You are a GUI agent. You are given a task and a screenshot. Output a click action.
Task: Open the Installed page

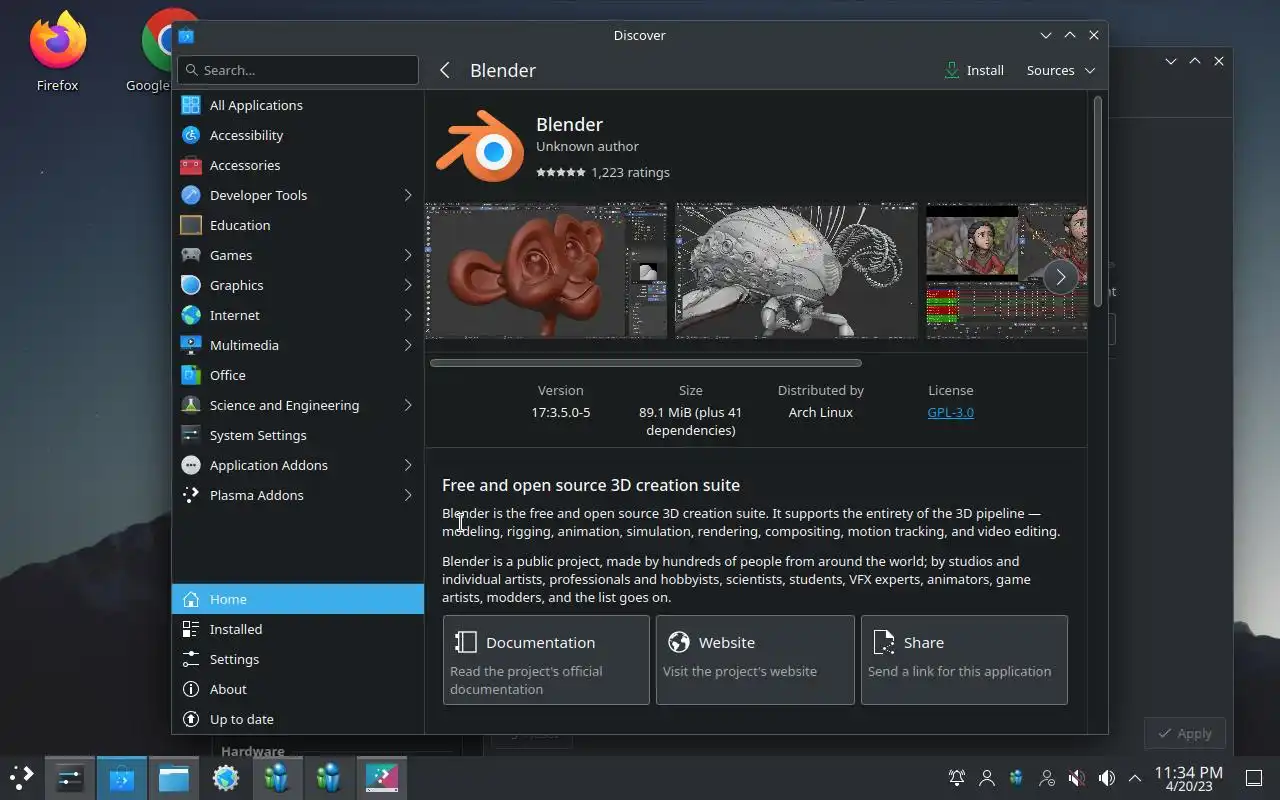(x=298, y=629)
